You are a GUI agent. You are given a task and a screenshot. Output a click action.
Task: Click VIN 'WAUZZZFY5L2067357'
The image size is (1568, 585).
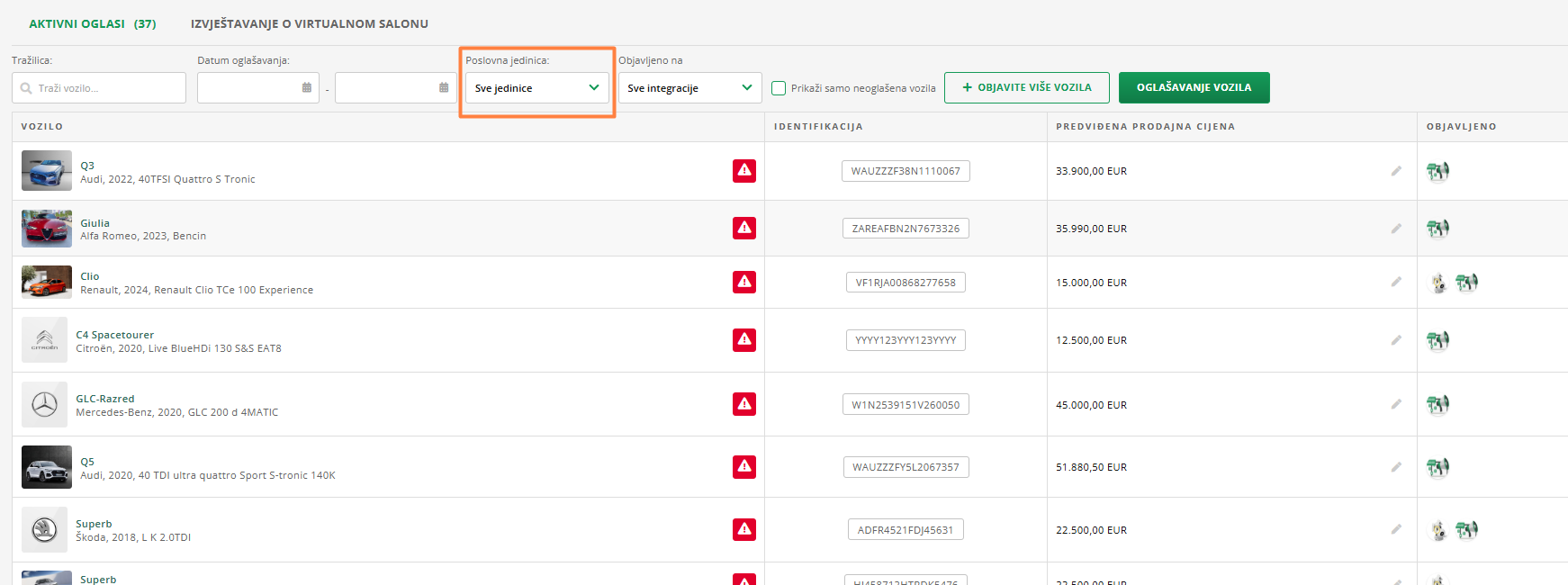point(906,467)
